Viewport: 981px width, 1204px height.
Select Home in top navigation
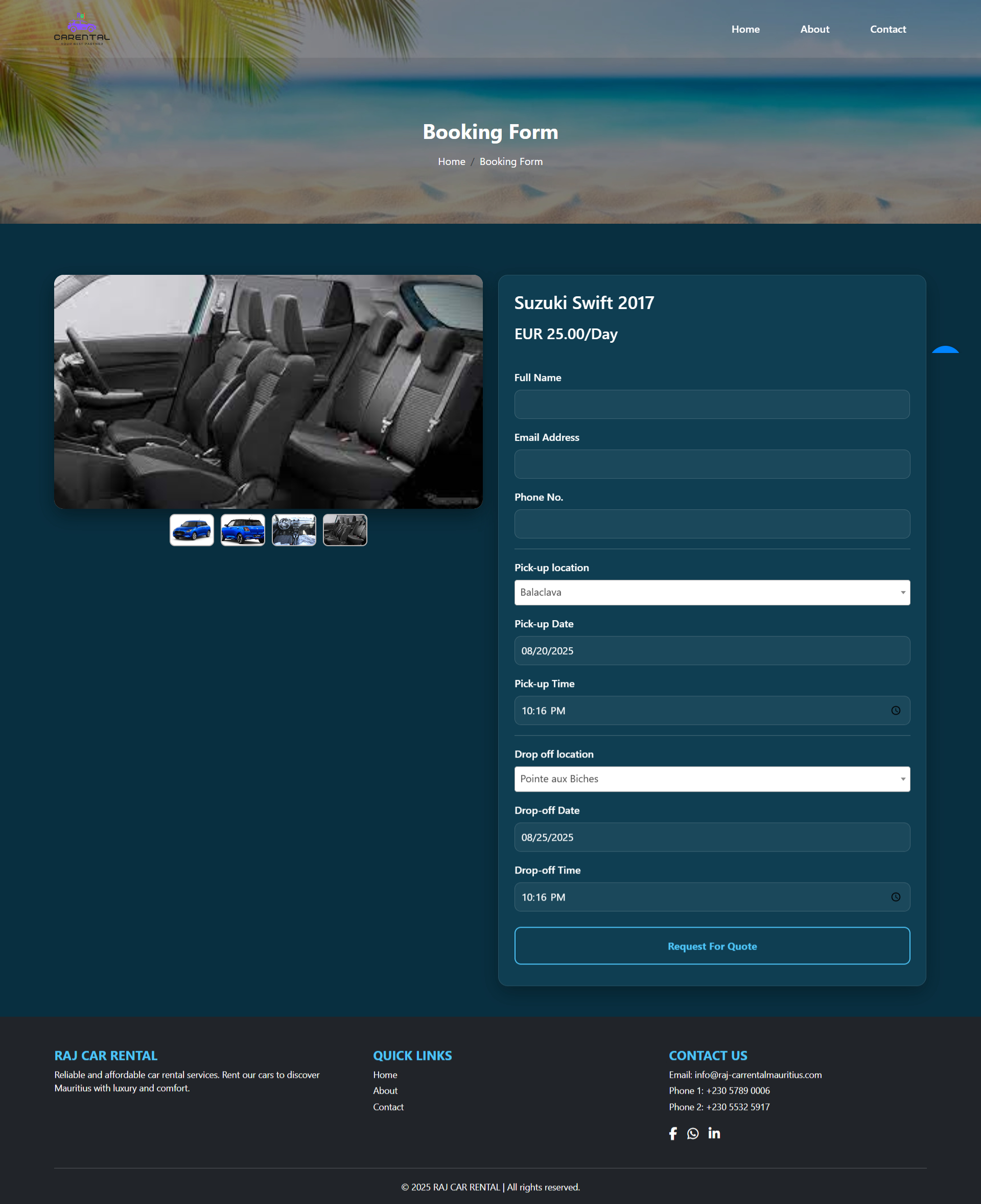click(x=745, y=29)
